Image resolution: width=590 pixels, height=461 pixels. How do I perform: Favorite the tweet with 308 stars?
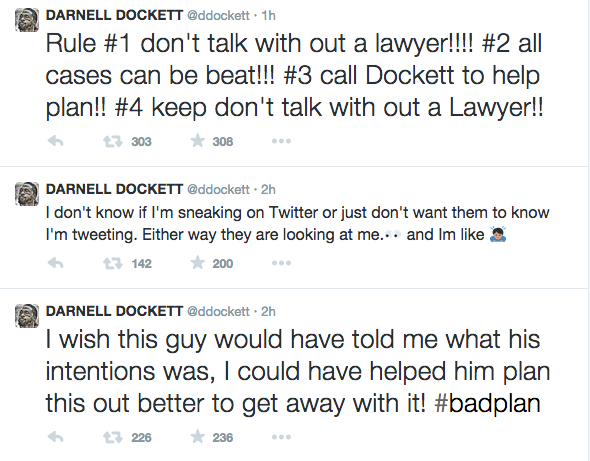point(197,141)
